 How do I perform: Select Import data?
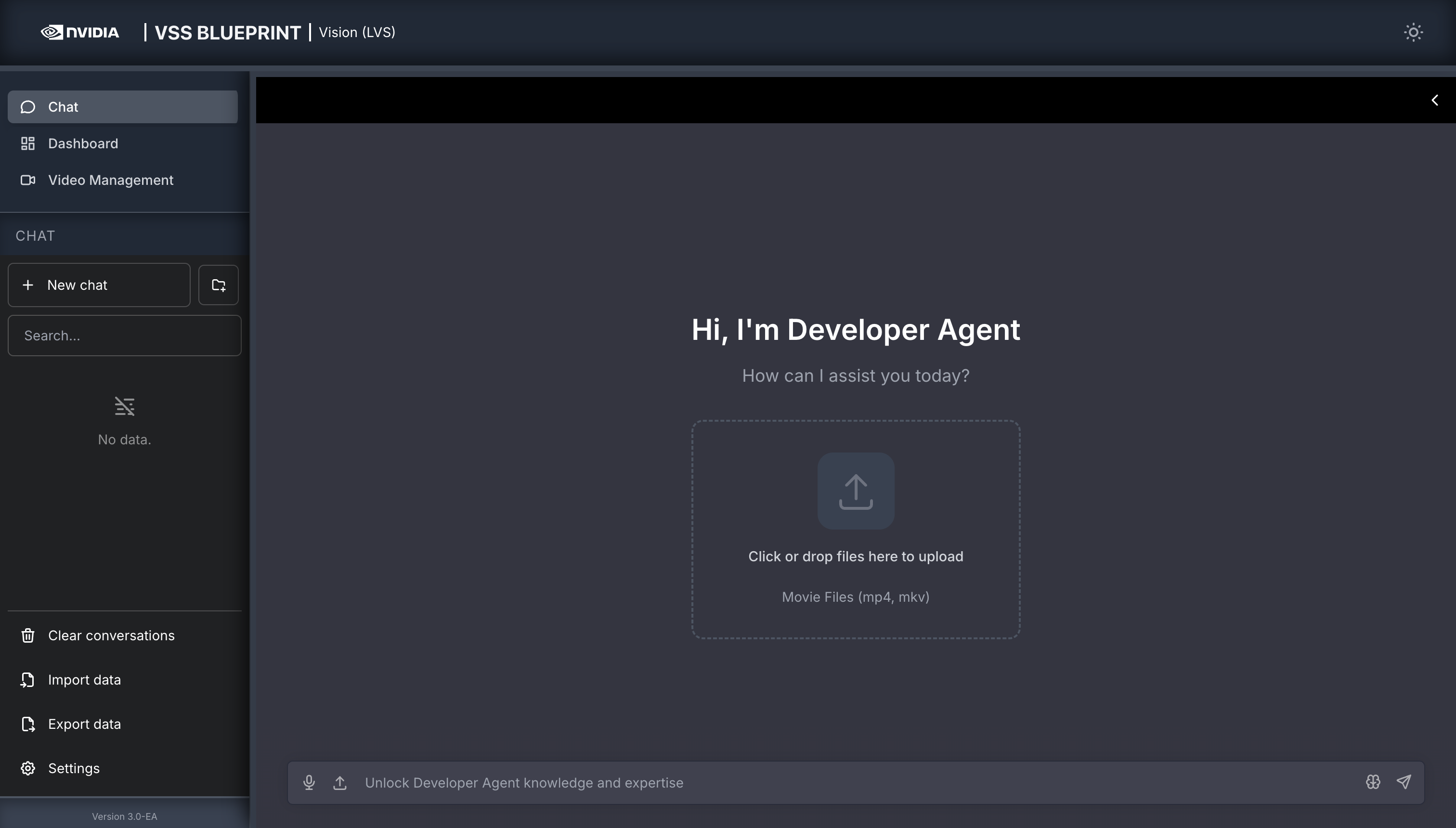click(x=84, y=680)
